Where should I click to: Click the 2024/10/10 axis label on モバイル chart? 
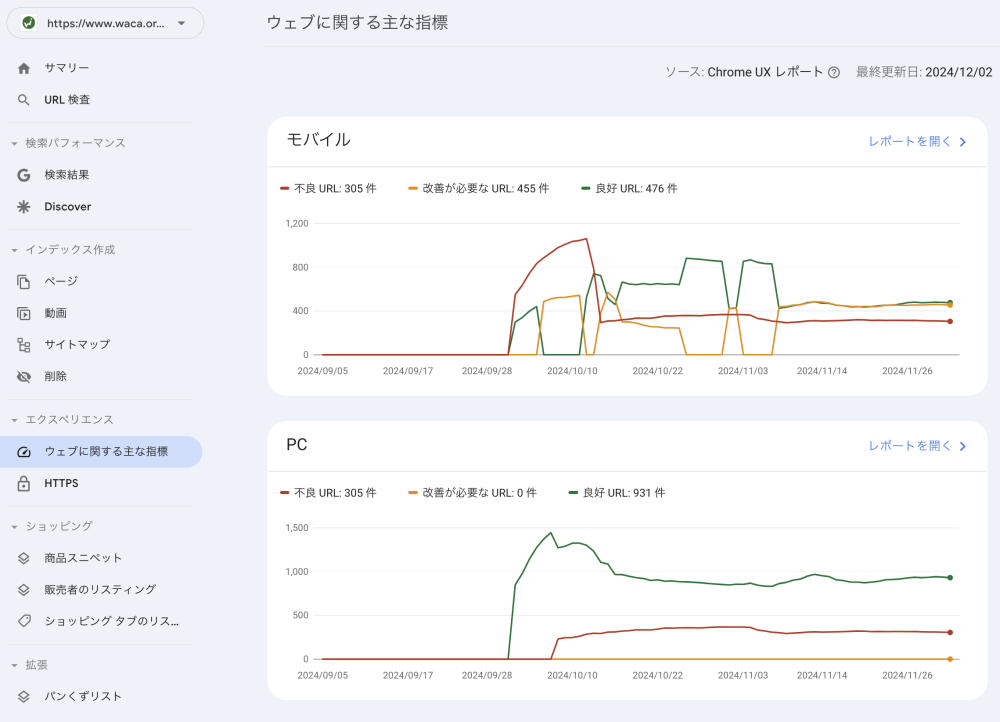[x=572, y=371]
